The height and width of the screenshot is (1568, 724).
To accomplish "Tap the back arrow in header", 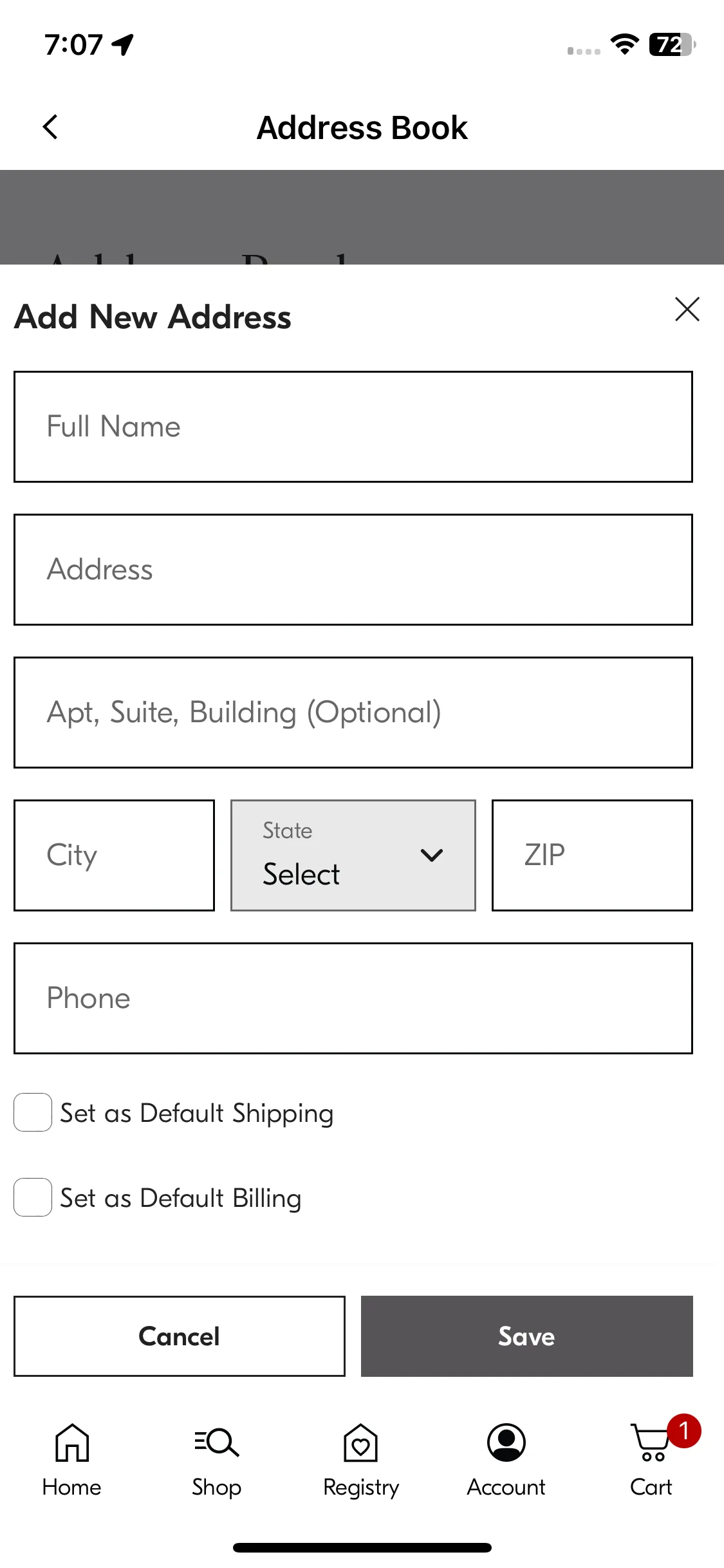I will point(50,127).
